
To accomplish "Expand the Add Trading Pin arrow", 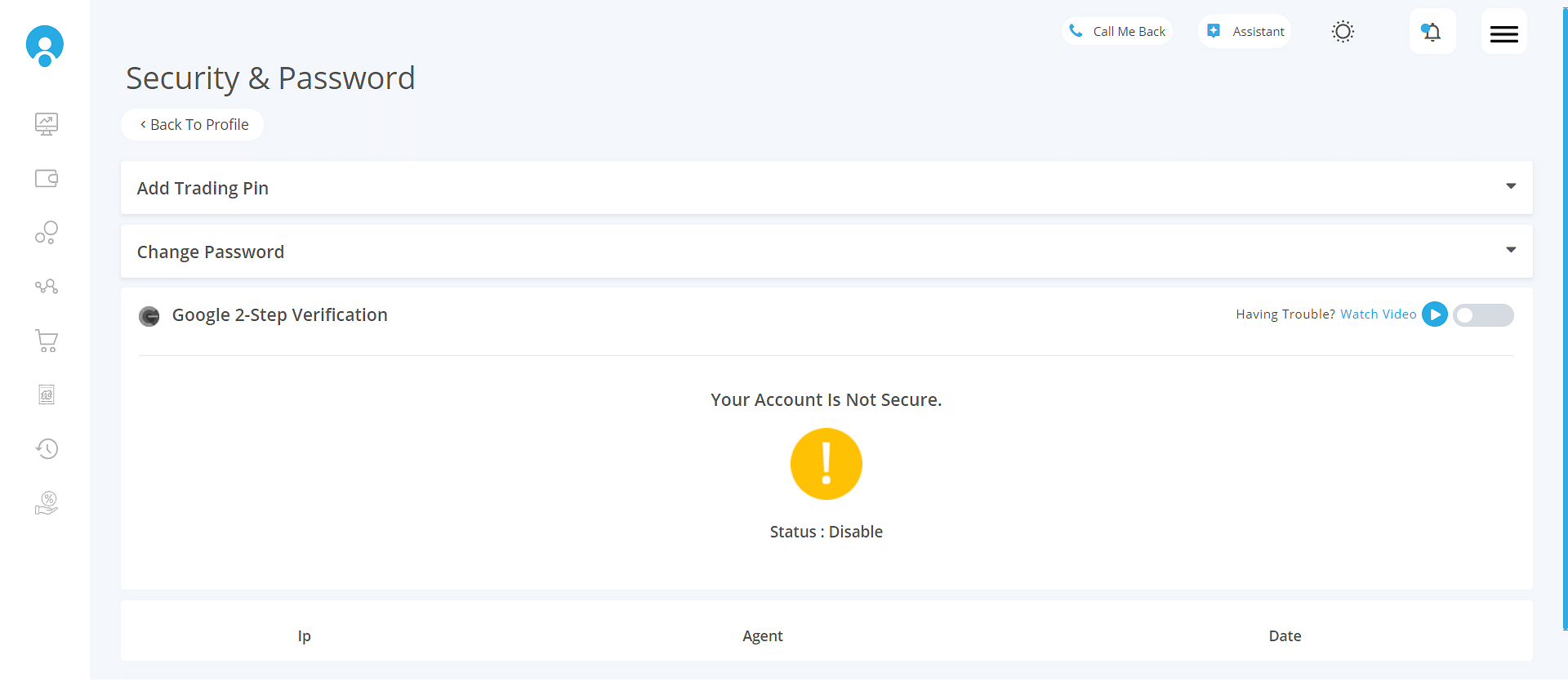I will coord(1511,186).
